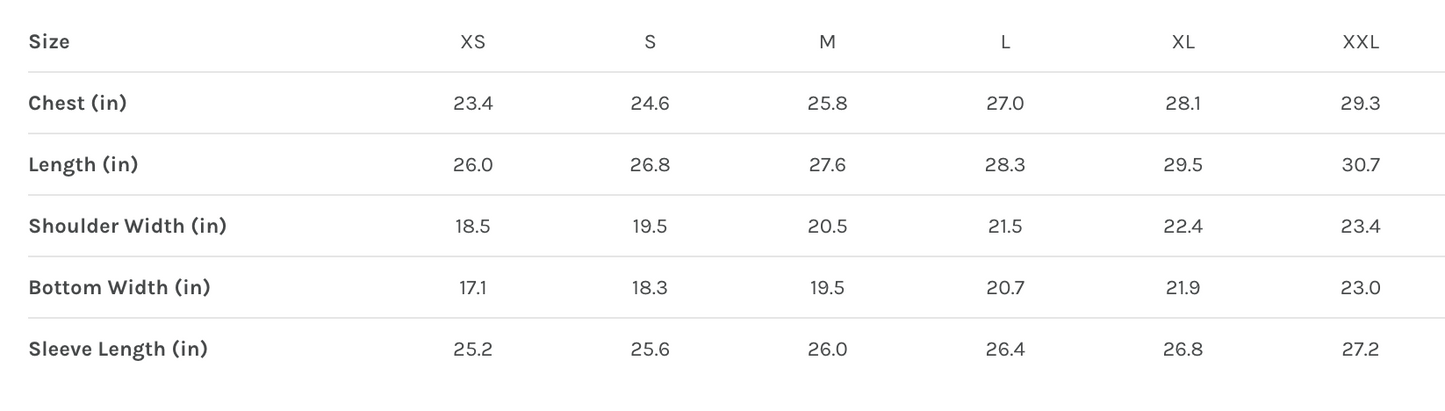Click sleeve length value 25.6 for S
The image size is (1445, 411).
coord(650,349)
